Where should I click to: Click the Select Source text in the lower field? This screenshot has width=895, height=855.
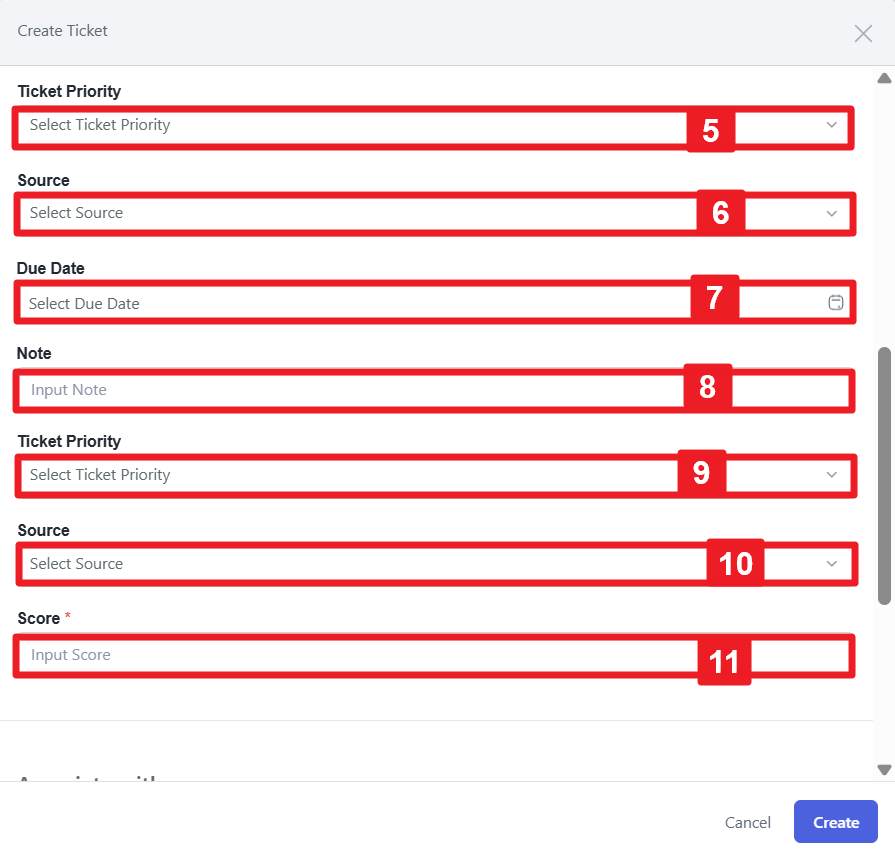(x=76, y=564)
